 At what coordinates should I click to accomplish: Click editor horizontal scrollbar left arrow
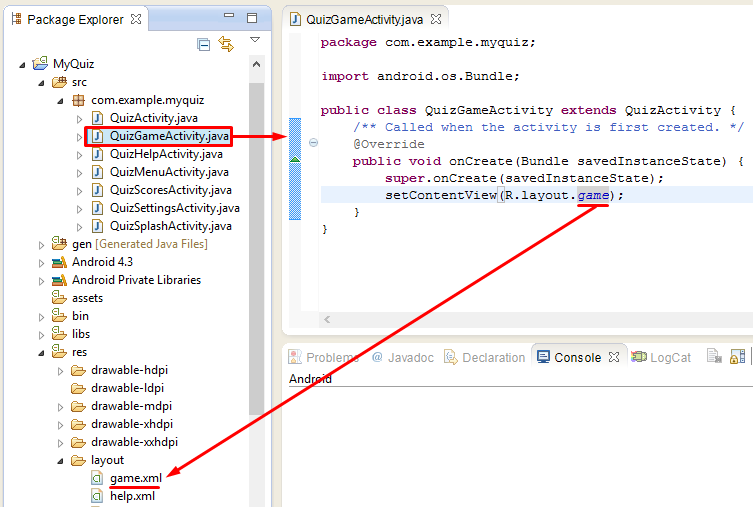pyautogui.click(x=327, y=319)
